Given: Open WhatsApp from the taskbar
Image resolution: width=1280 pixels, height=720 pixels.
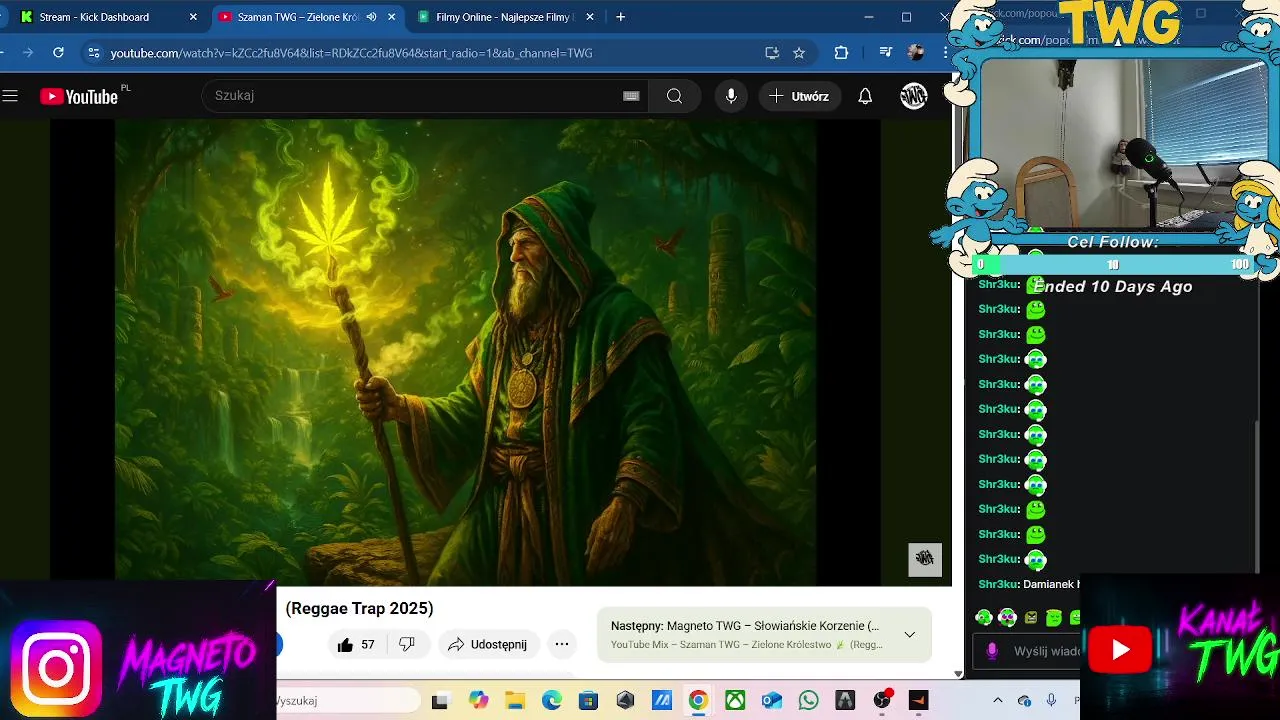Looking at the screenshot, I should pos(808,701).
